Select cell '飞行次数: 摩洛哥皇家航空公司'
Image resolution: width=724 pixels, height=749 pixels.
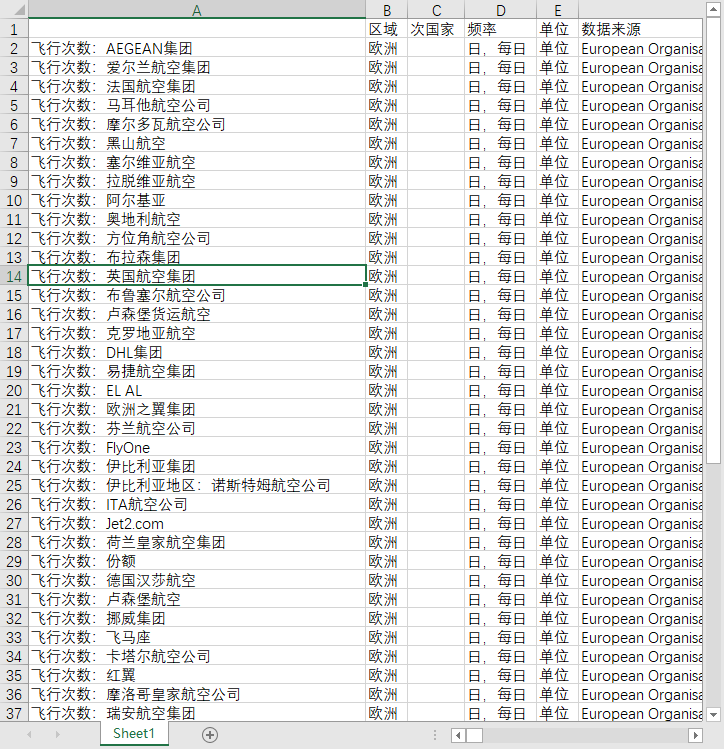[197, 695]
